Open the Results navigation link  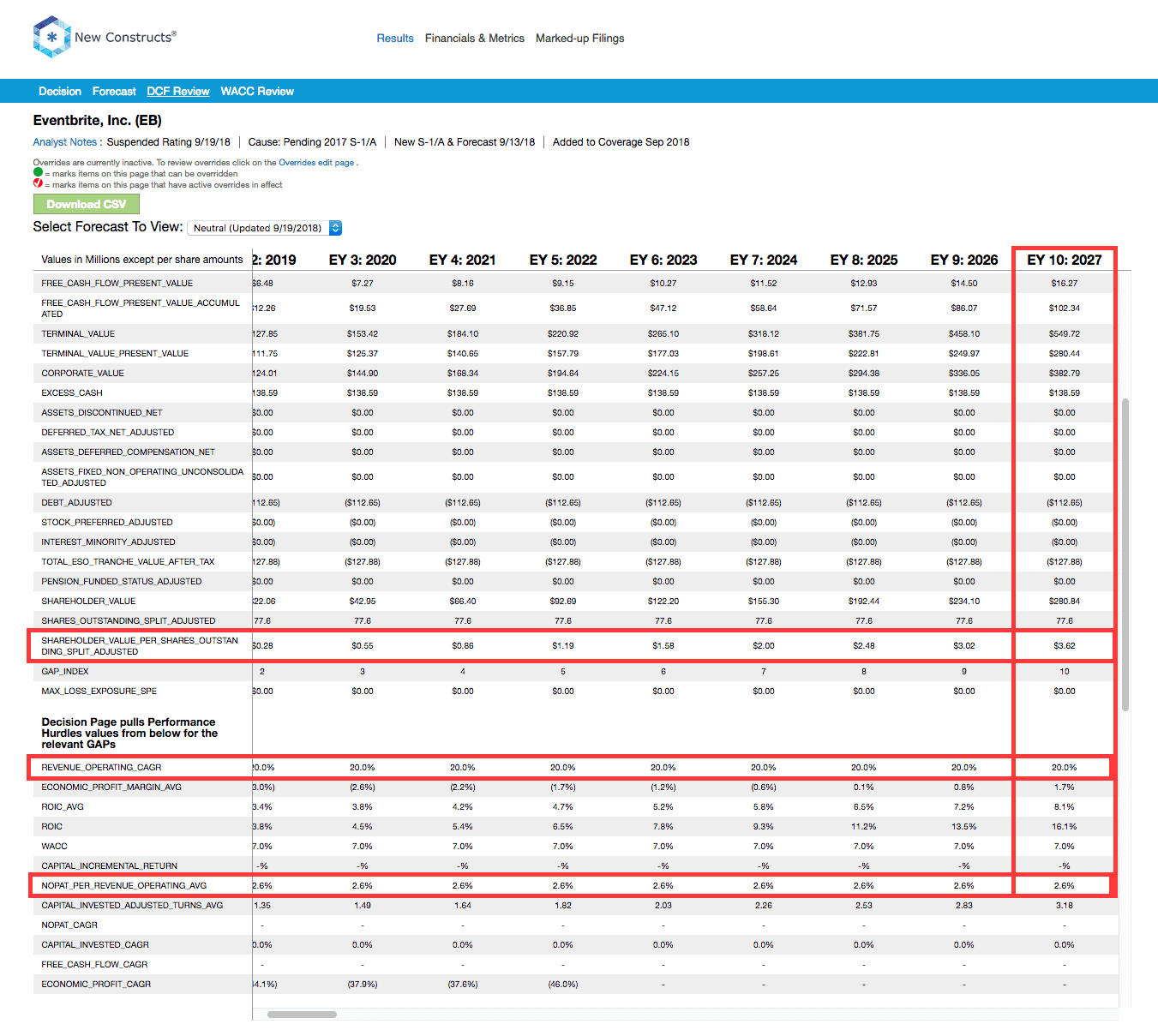tap(395, 39)
